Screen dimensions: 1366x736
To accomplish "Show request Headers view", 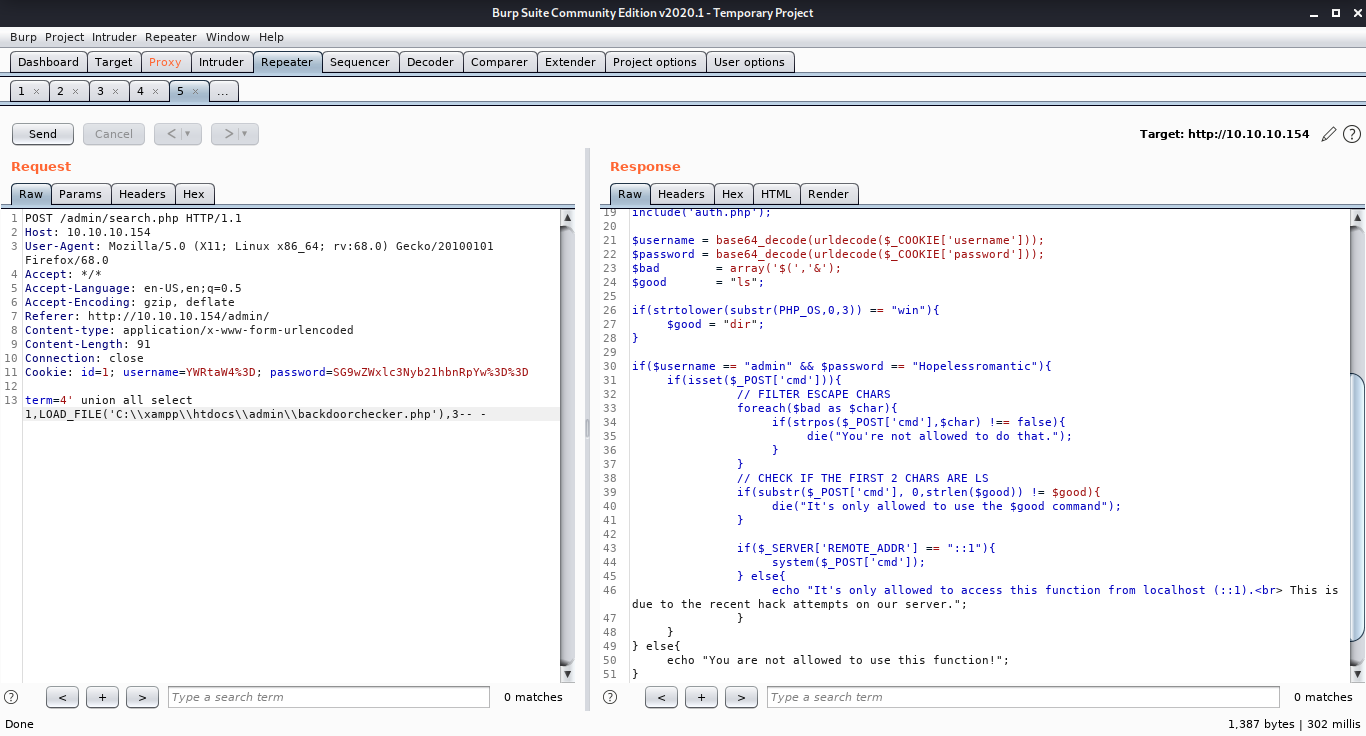I will click(143, 194).
